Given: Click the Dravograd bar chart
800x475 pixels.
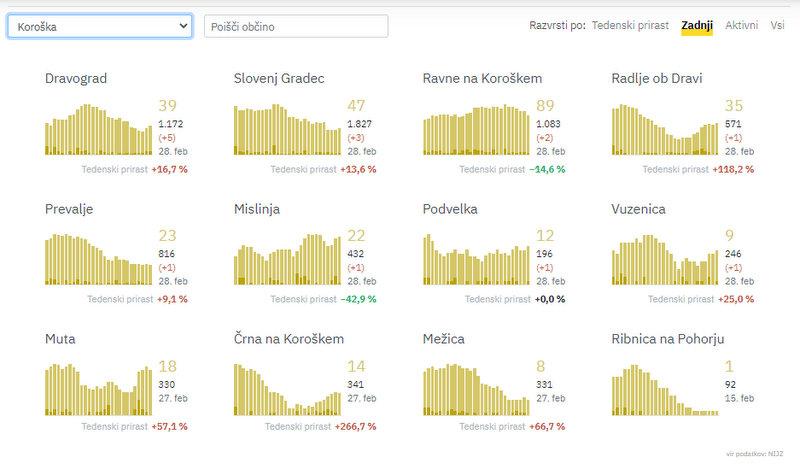Looking at the screenshot, I should [98, 131].
